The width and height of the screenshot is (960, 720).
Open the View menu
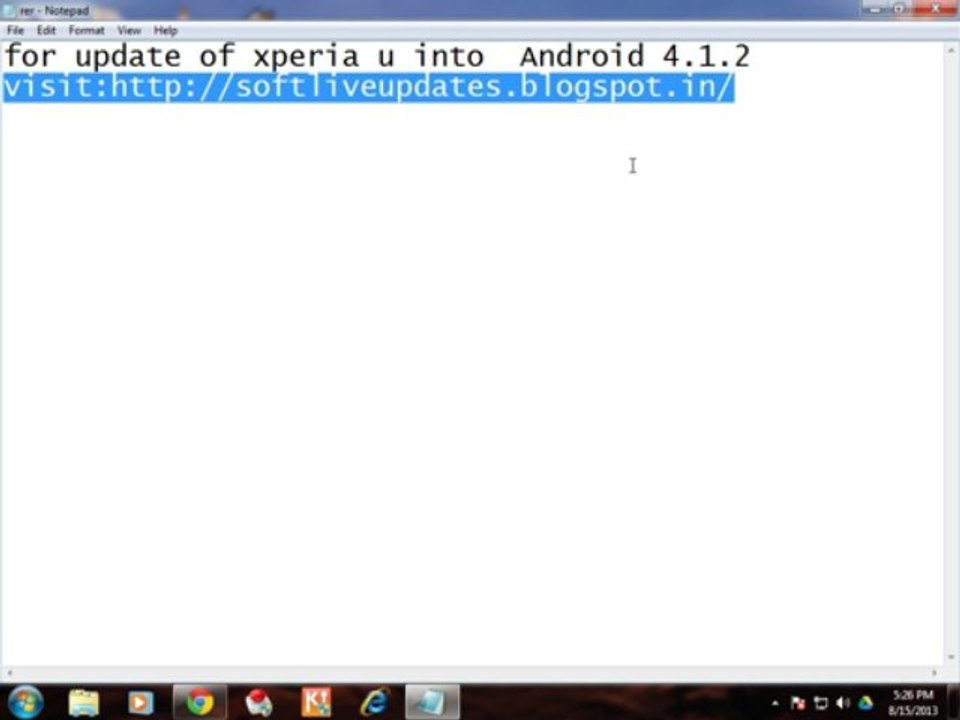(x=129, y=31)
